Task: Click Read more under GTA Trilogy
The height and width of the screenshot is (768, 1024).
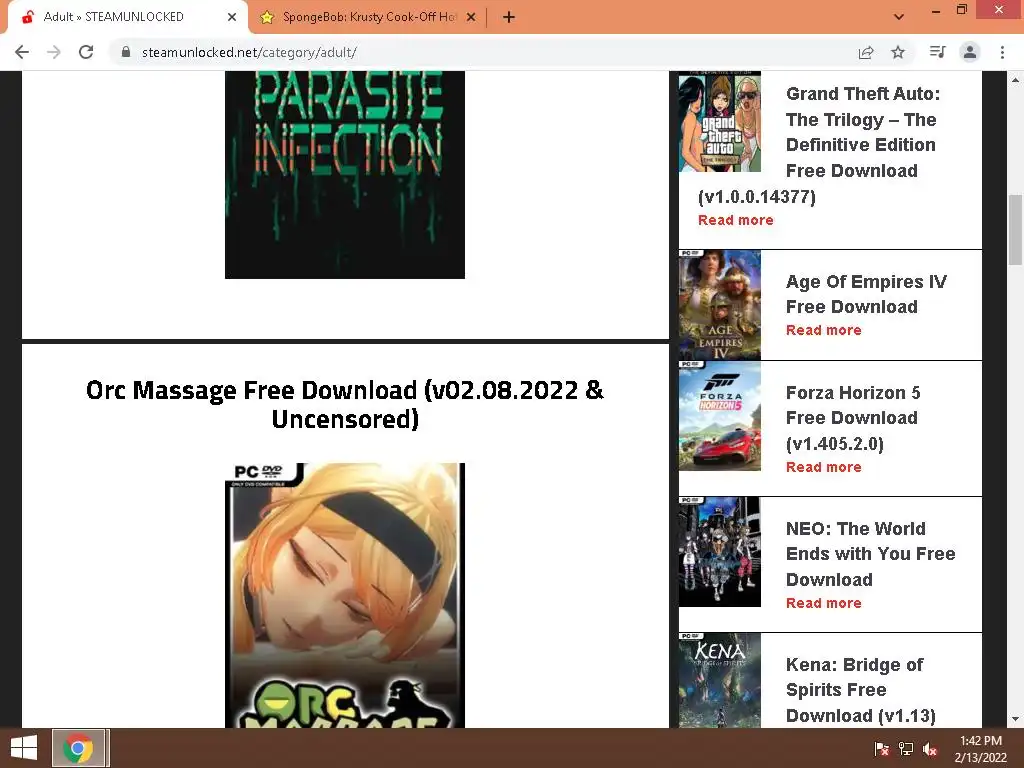Action: pyautogui.click(x=735, y=220)
